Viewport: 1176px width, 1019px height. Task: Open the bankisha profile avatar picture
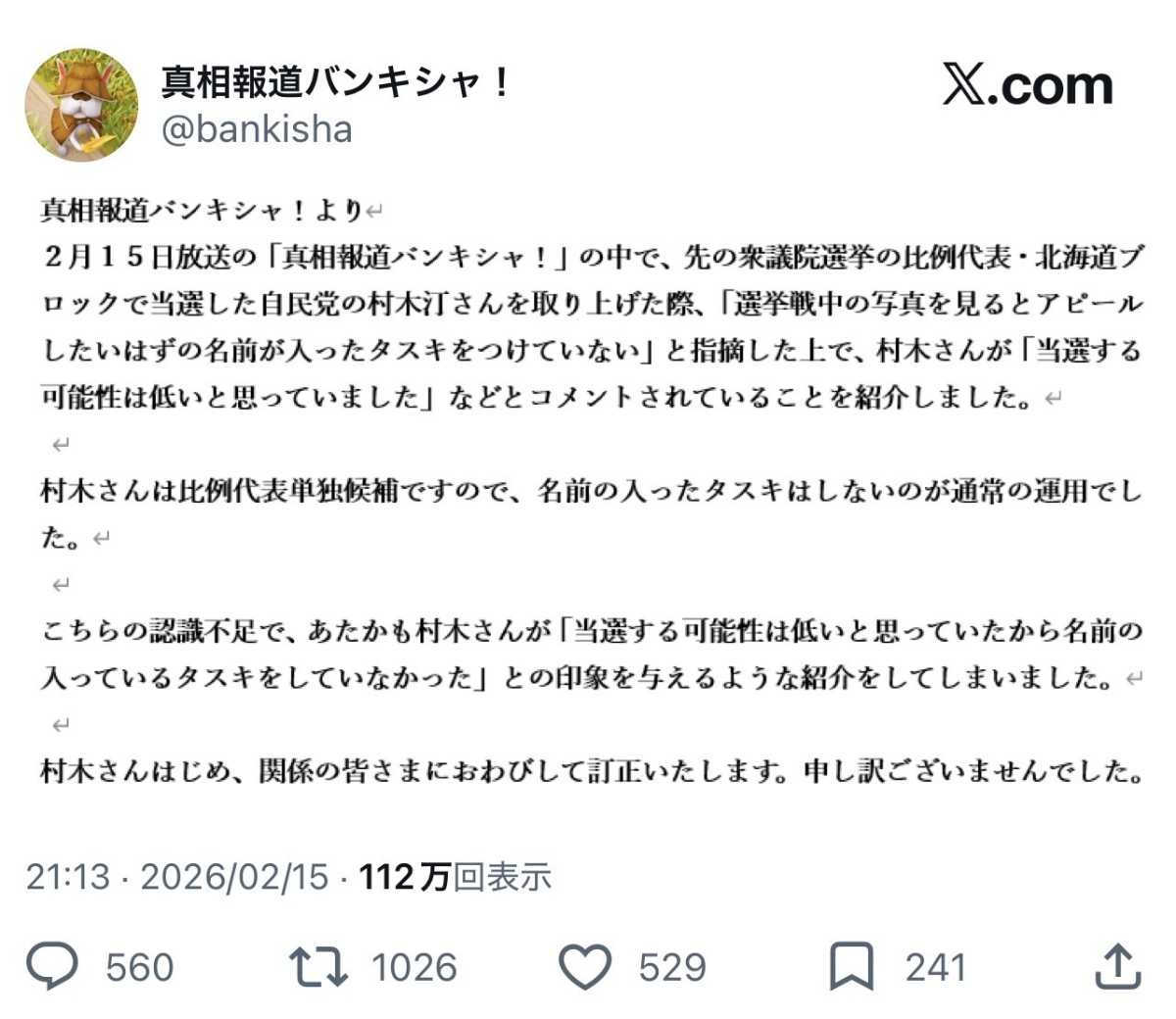[81, 104]
